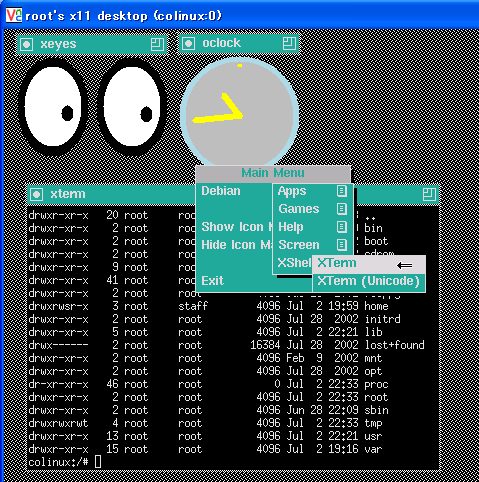Click 'lib' directory name in xterm
This screenshot has width=479, height=482.
click(373, 332)
